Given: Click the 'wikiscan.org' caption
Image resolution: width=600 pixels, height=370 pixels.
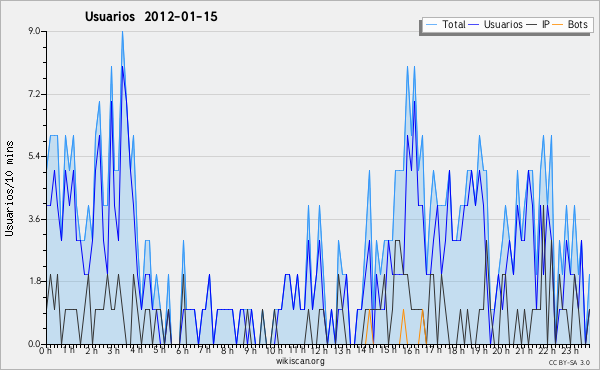Looking at the screenshot, I should point(300,361).
